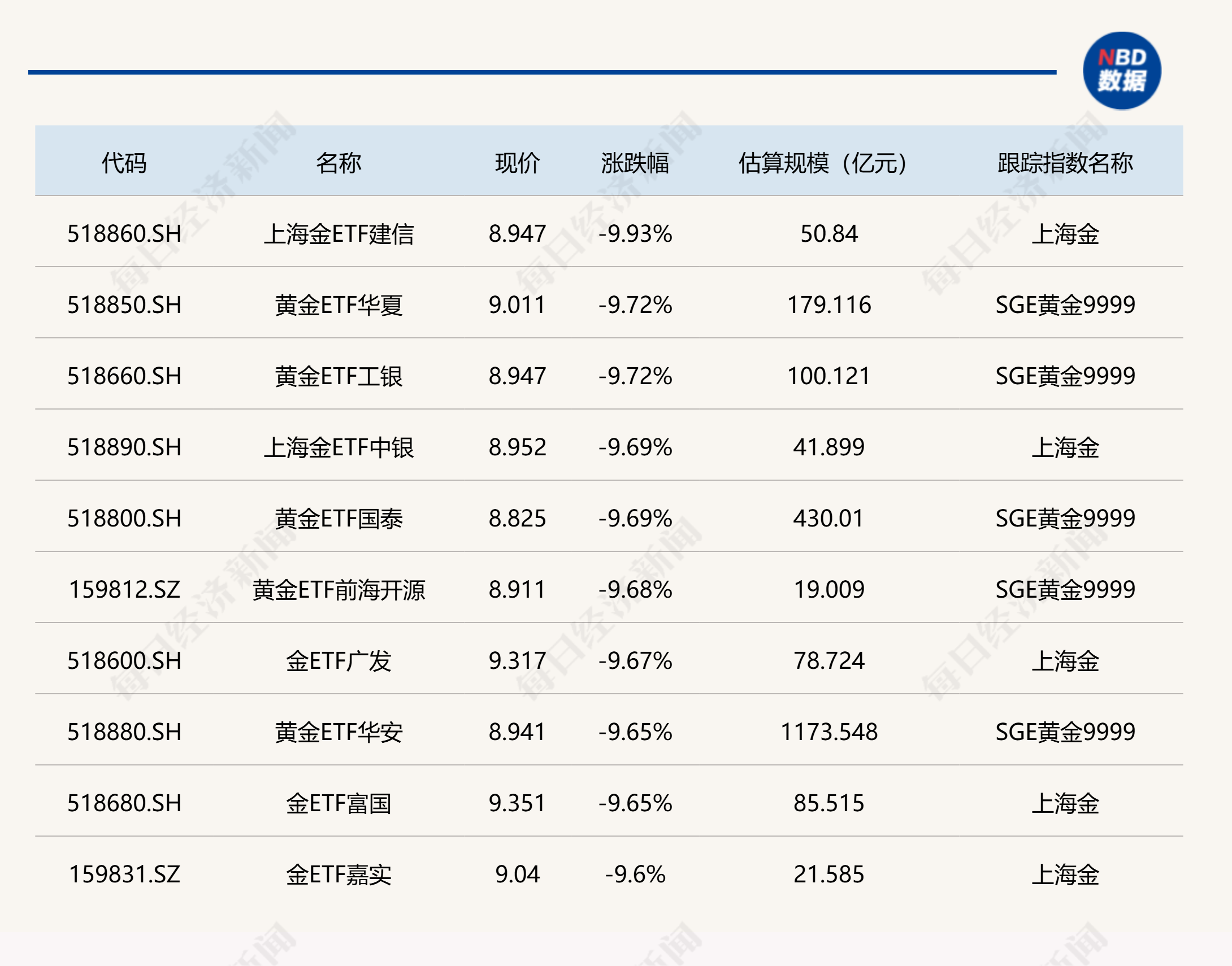The width and height of the screenshot is (1232, 966).
Task: Click the name 金ETF广发
Action: coord(339,661)
